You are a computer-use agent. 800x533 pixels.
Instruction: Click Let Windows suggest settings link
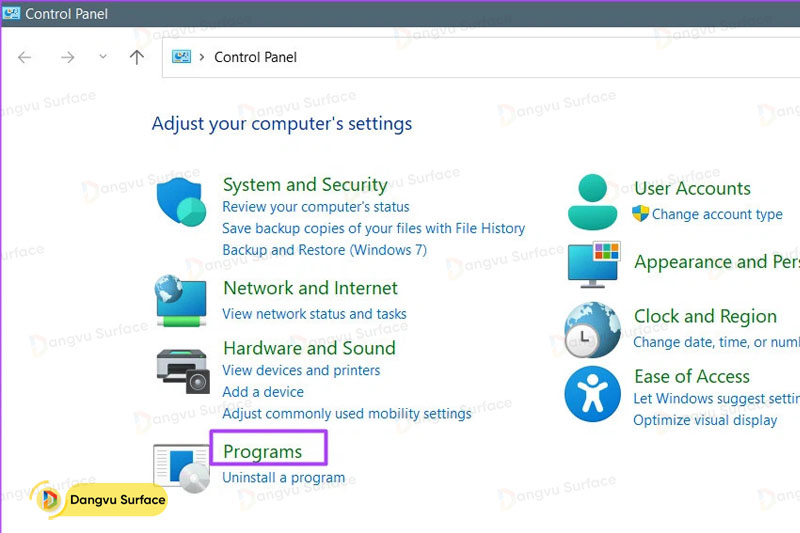716,398
